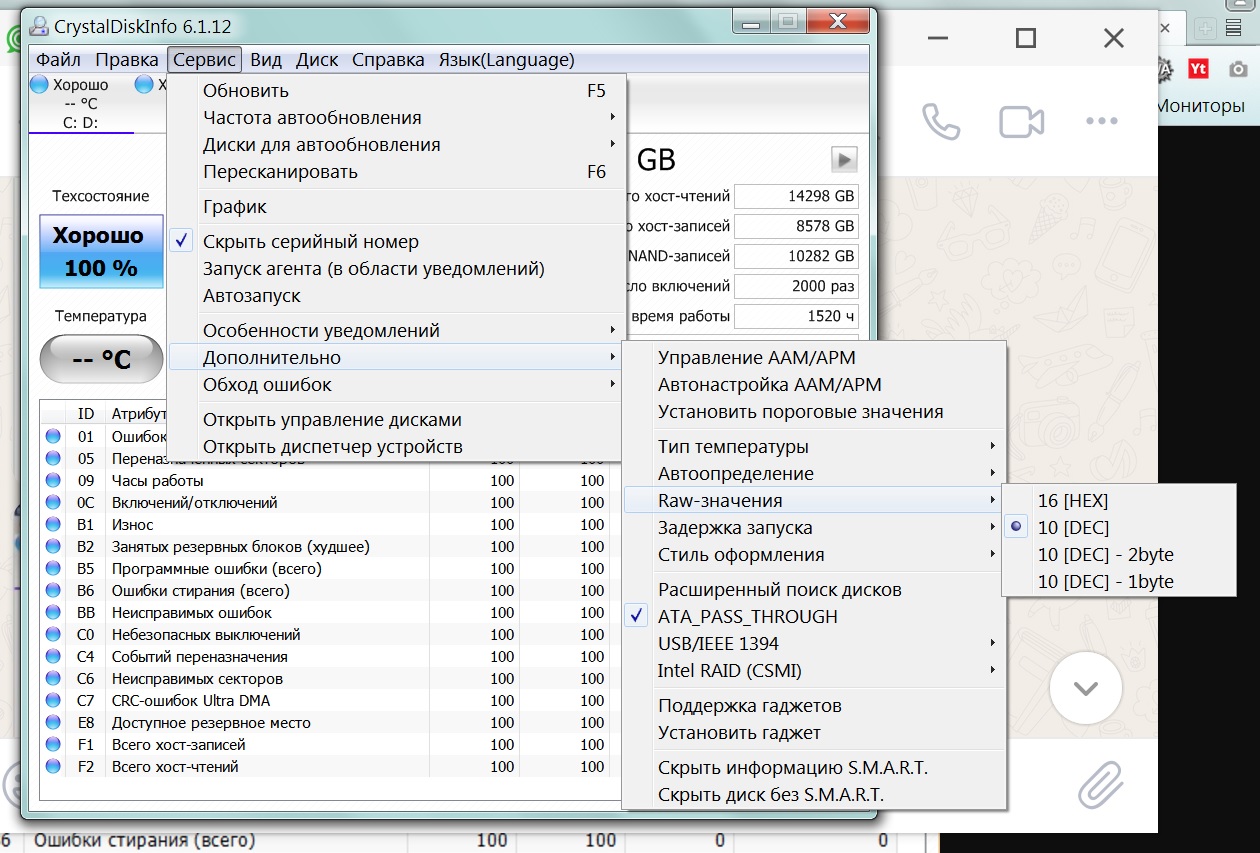1260x853 pixels.
Task: Click blue status dot of row BB
Action: click(52, 613)
